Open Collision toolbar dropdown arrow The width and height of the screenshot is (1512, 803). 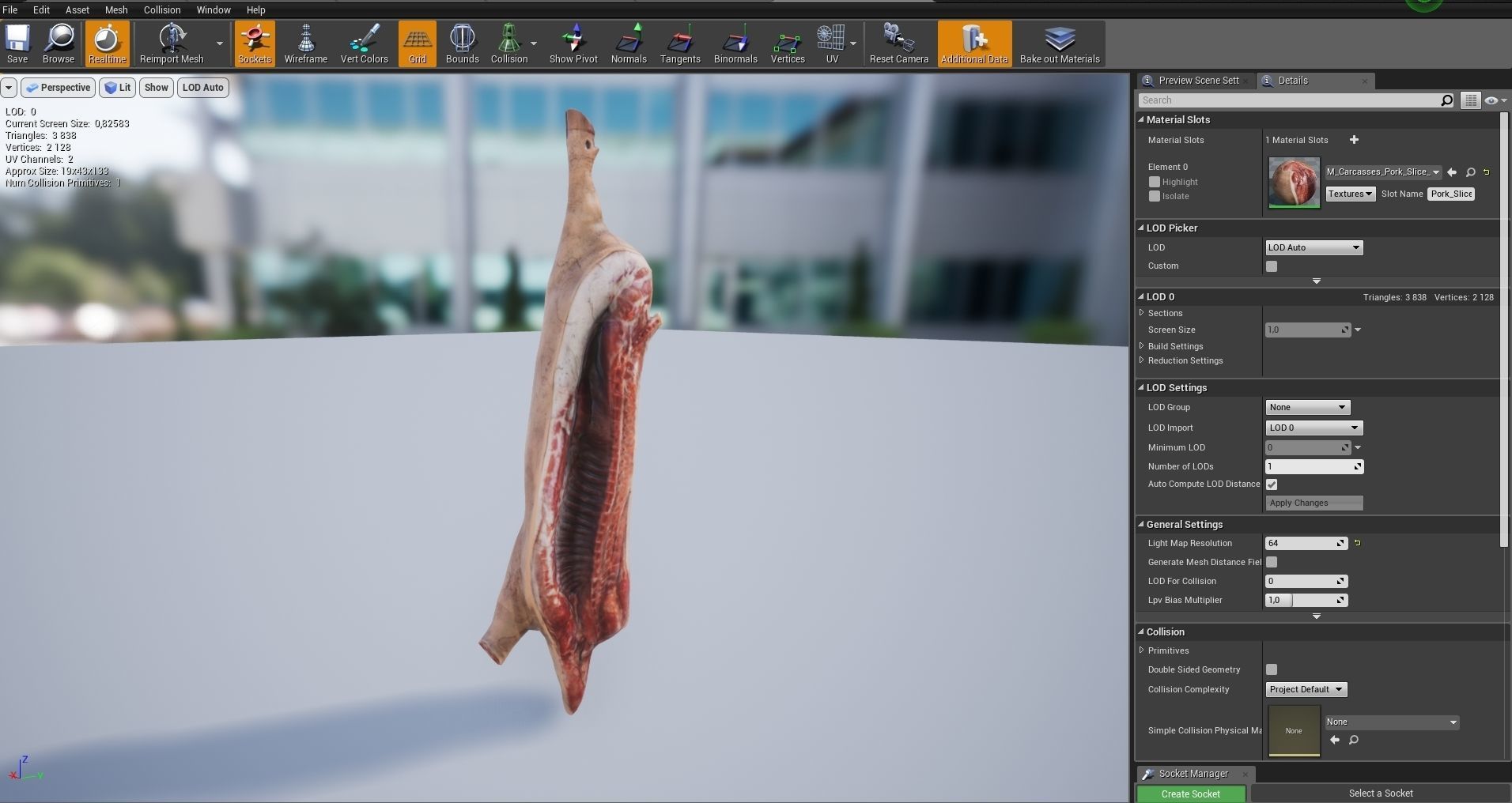(x=534, y=43)
